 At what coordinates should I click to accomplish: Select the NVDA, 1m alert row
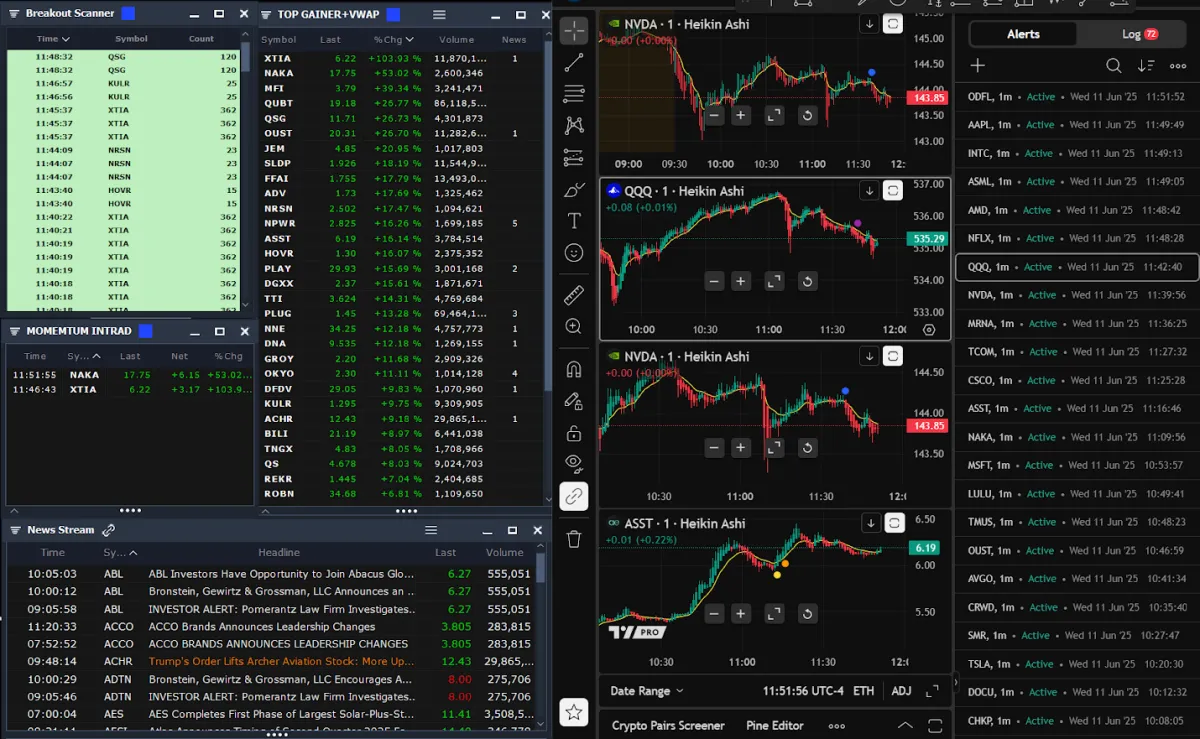point(1077,295)
